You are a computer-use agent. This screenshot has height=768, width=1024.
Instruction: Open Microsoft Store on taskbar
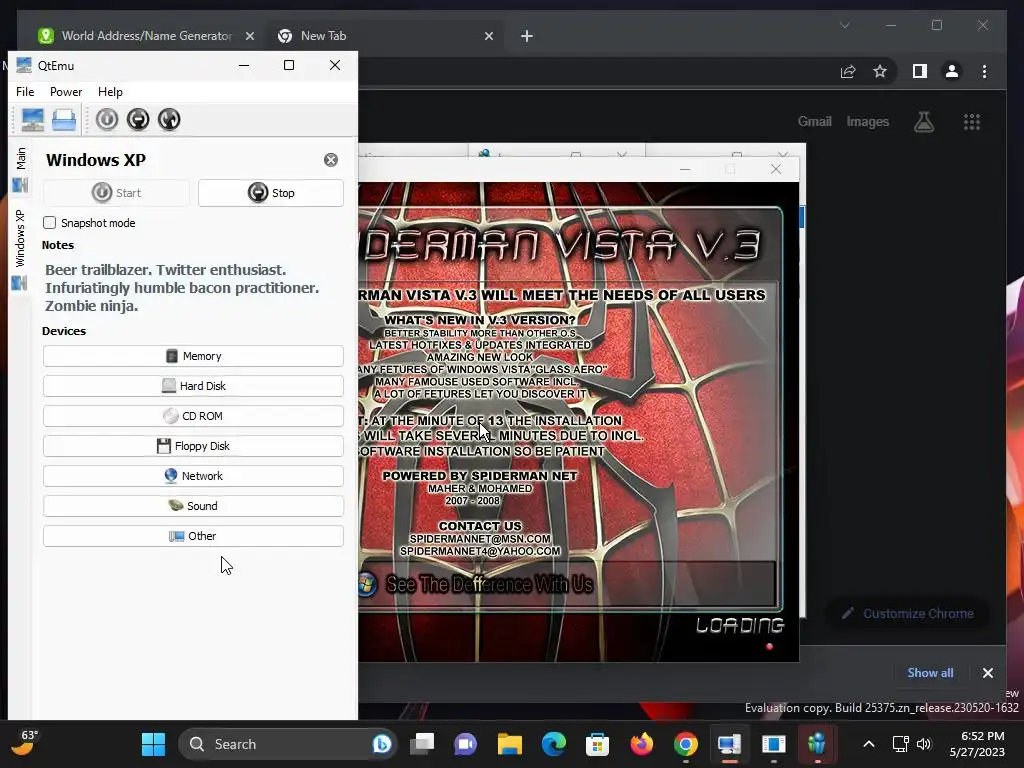pyautogui.click(x=598, y=744)
